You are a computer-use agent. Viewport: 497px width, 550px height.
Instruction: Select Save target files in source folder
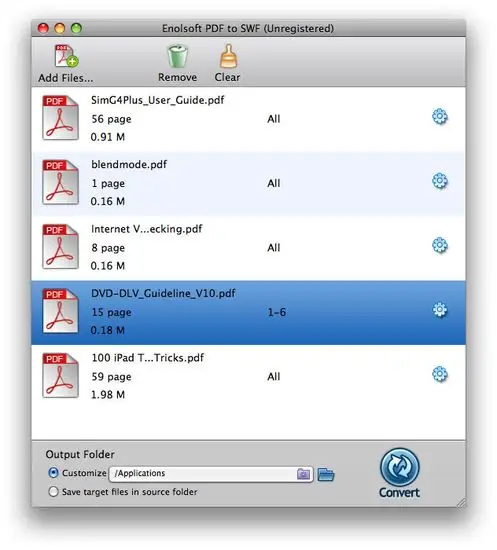coord(53,492)
